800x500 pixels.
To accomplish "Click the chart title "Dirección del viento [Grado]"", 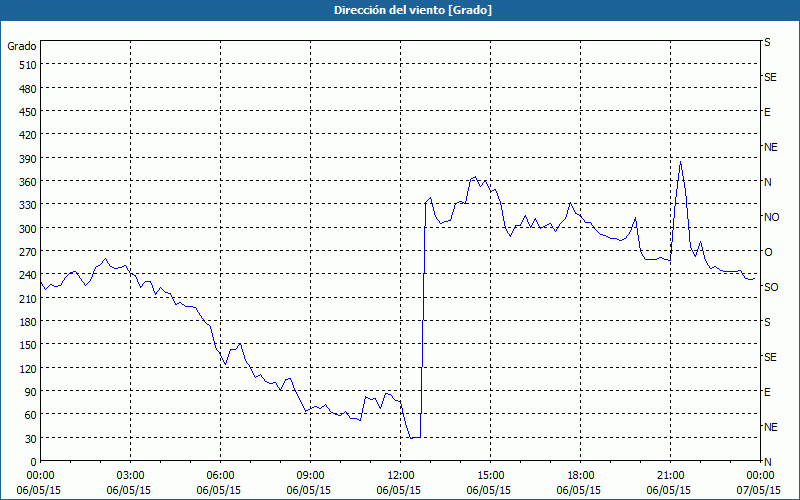I will coord(413,10).
